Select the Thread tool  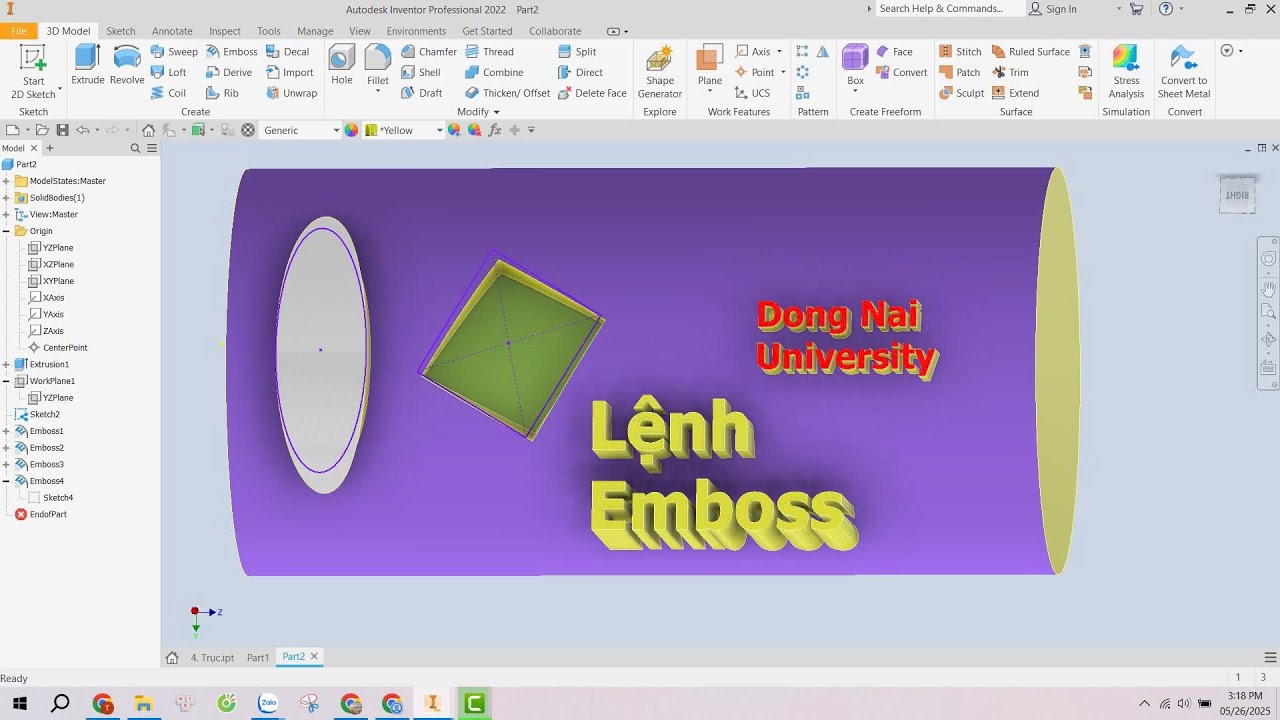point(489,51)
